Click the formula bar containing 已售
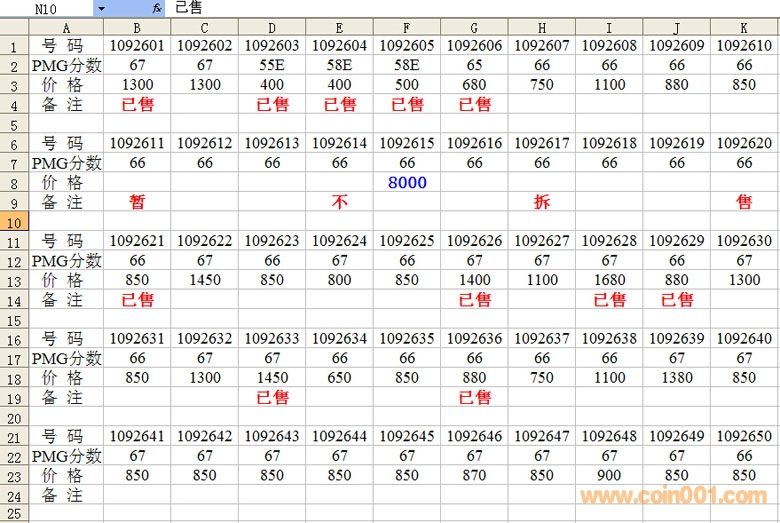Screen dimensions: 780x523 tap(470, 8)
